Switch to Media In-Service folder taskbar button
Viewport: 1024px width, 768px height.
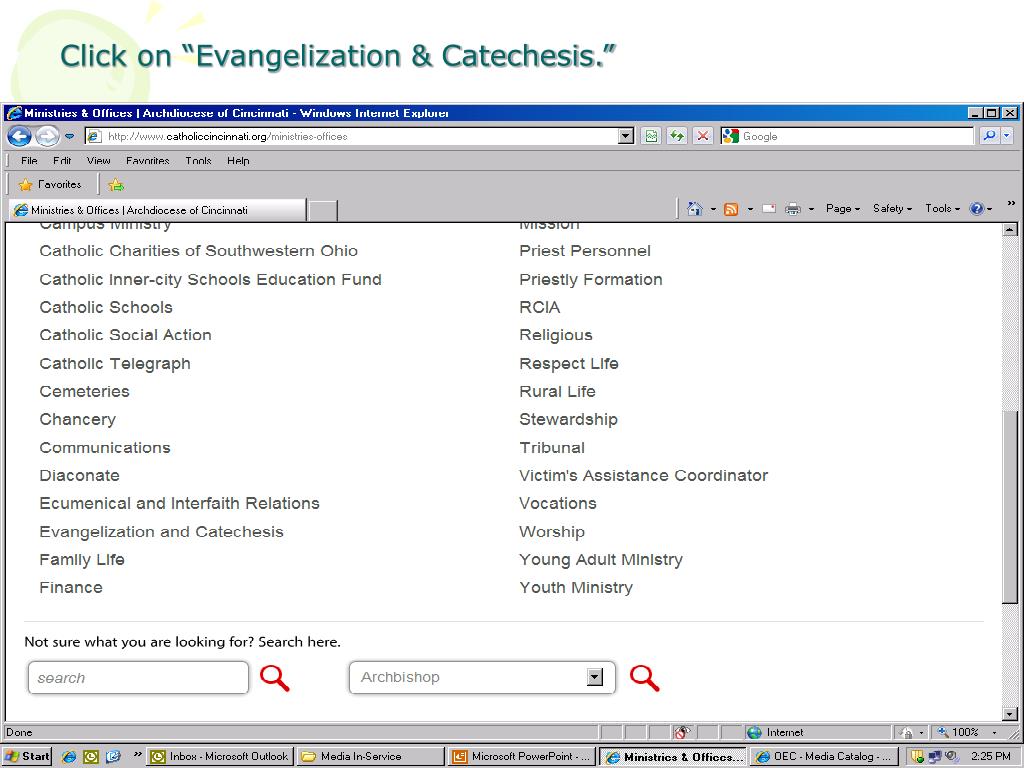pyautogui.click(x=370, y=756)
